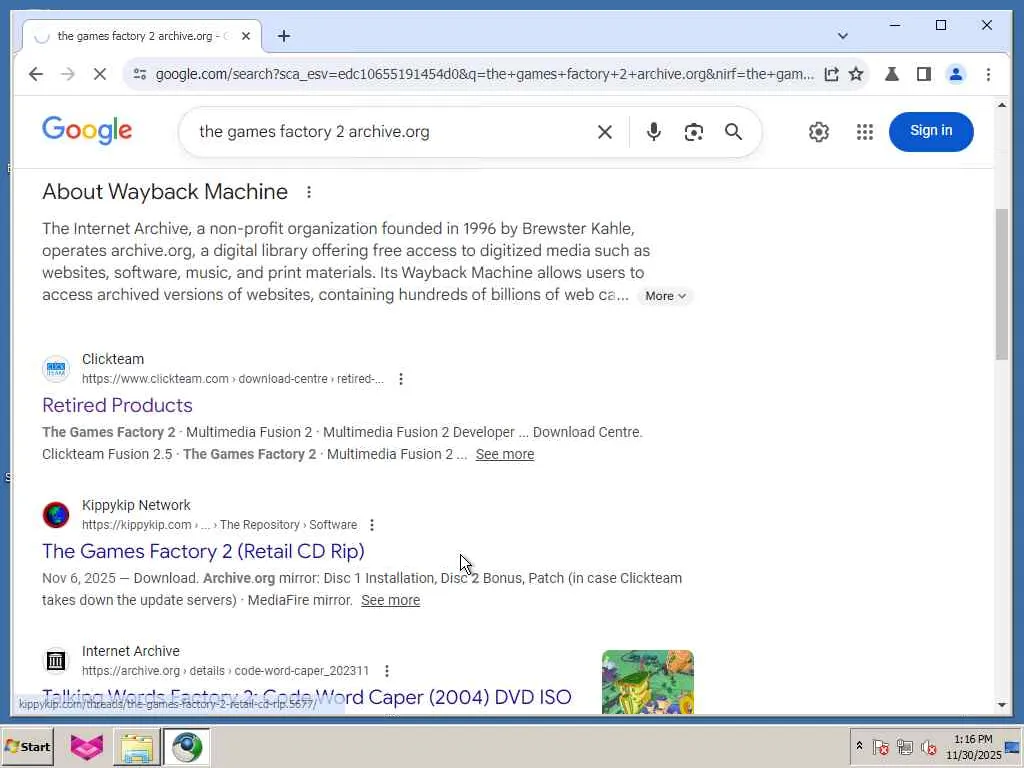This screenshot has width=1024, height=768.
Task: Click the page scrollbar down arrow
Action: (1002, 705)
